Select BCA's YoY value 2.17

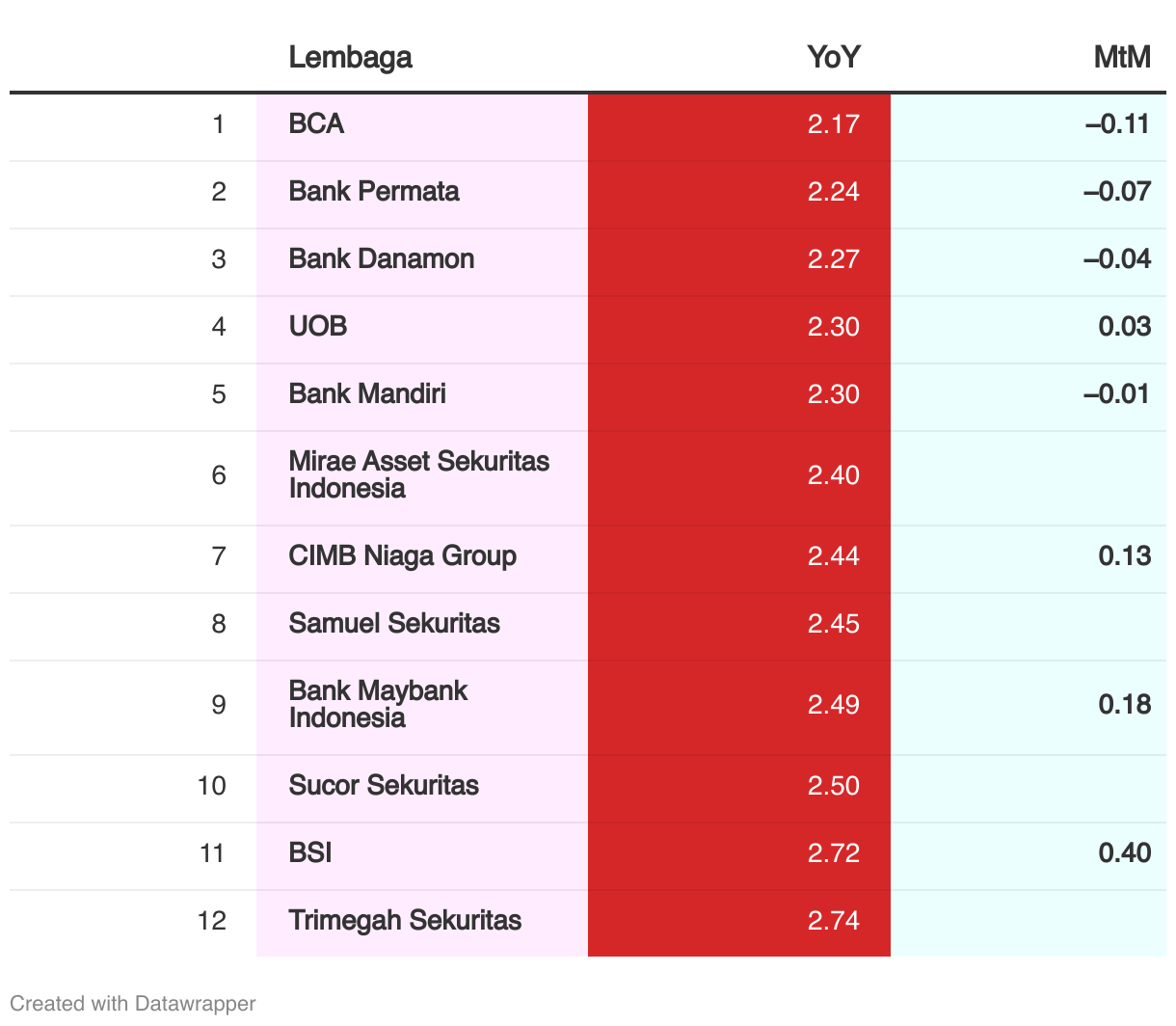pyautogui.click(x=833, y=124)
